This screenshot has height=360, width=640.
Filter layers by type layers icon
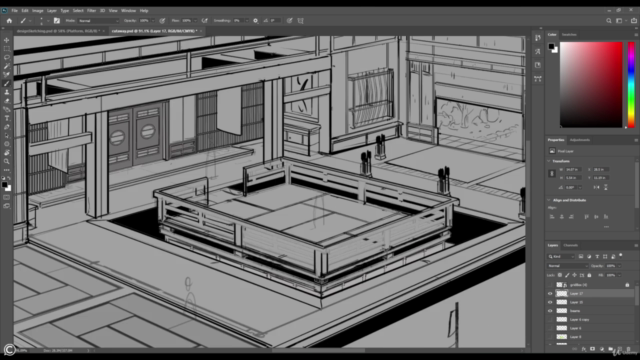tap(597, 256)
